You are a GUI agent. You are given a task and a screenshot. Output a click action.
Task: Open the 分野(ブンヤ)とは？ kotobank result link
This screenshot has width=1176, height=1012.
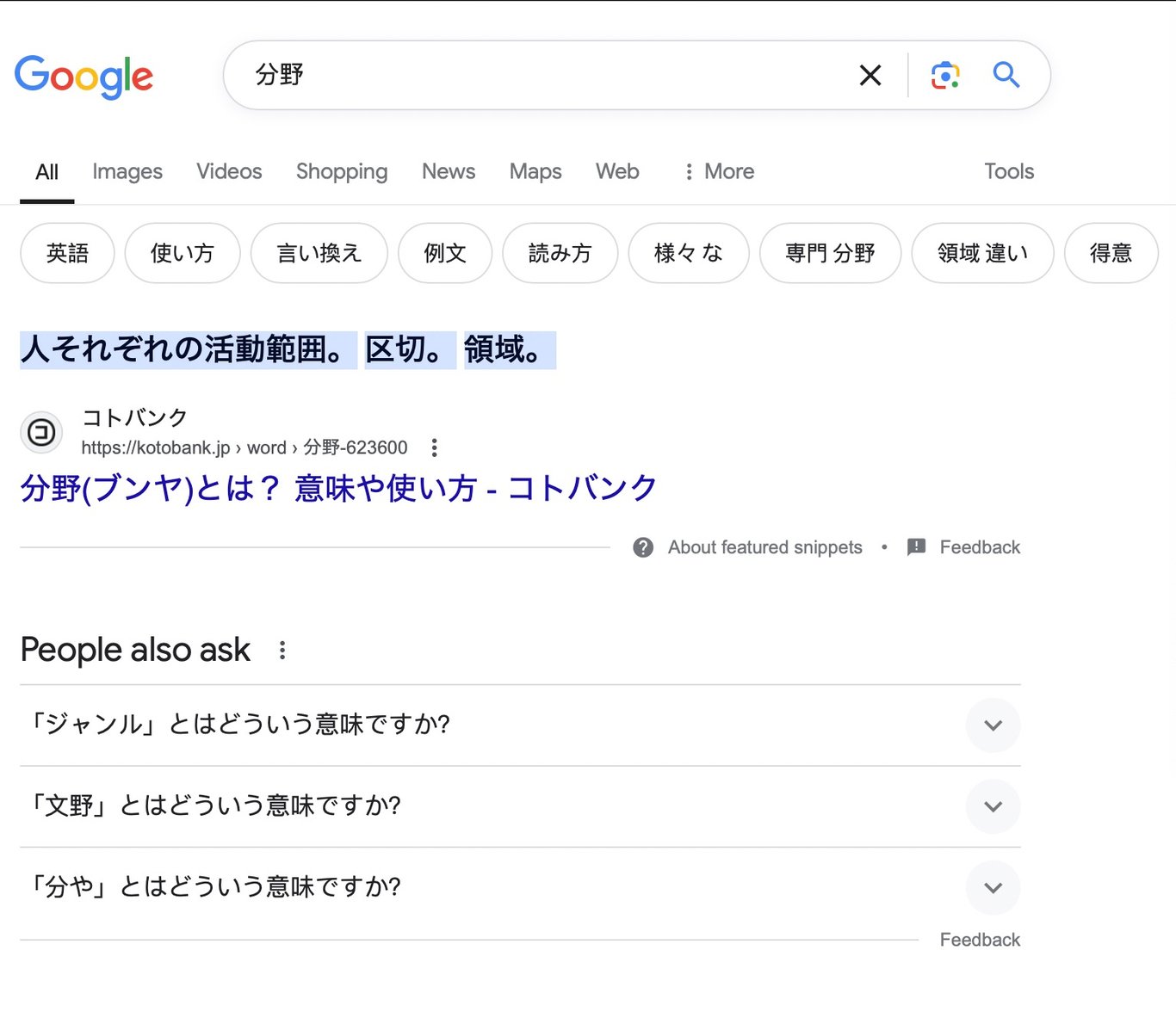[x=338, y=489]
